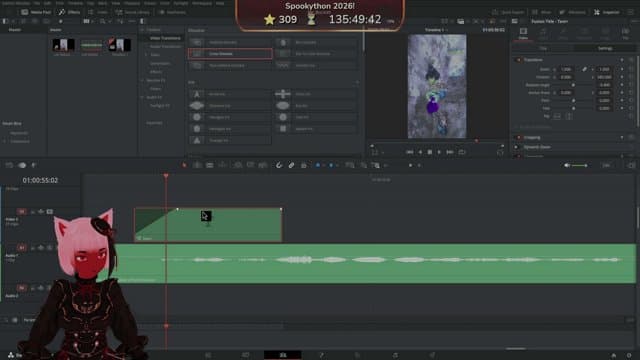Edit the Zoom X value field

[566, 69]
